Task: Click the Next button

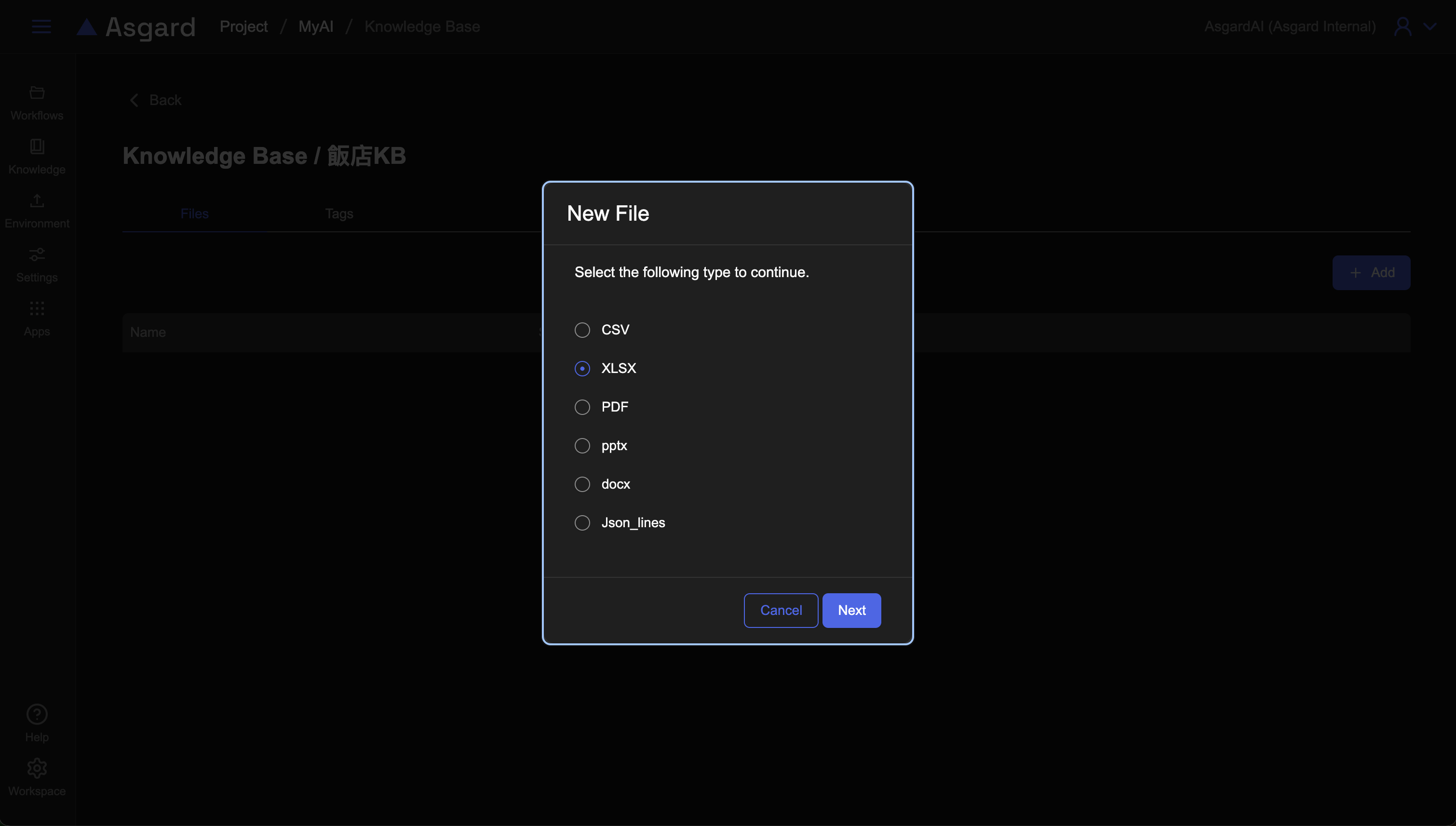Action: [851, 611]
